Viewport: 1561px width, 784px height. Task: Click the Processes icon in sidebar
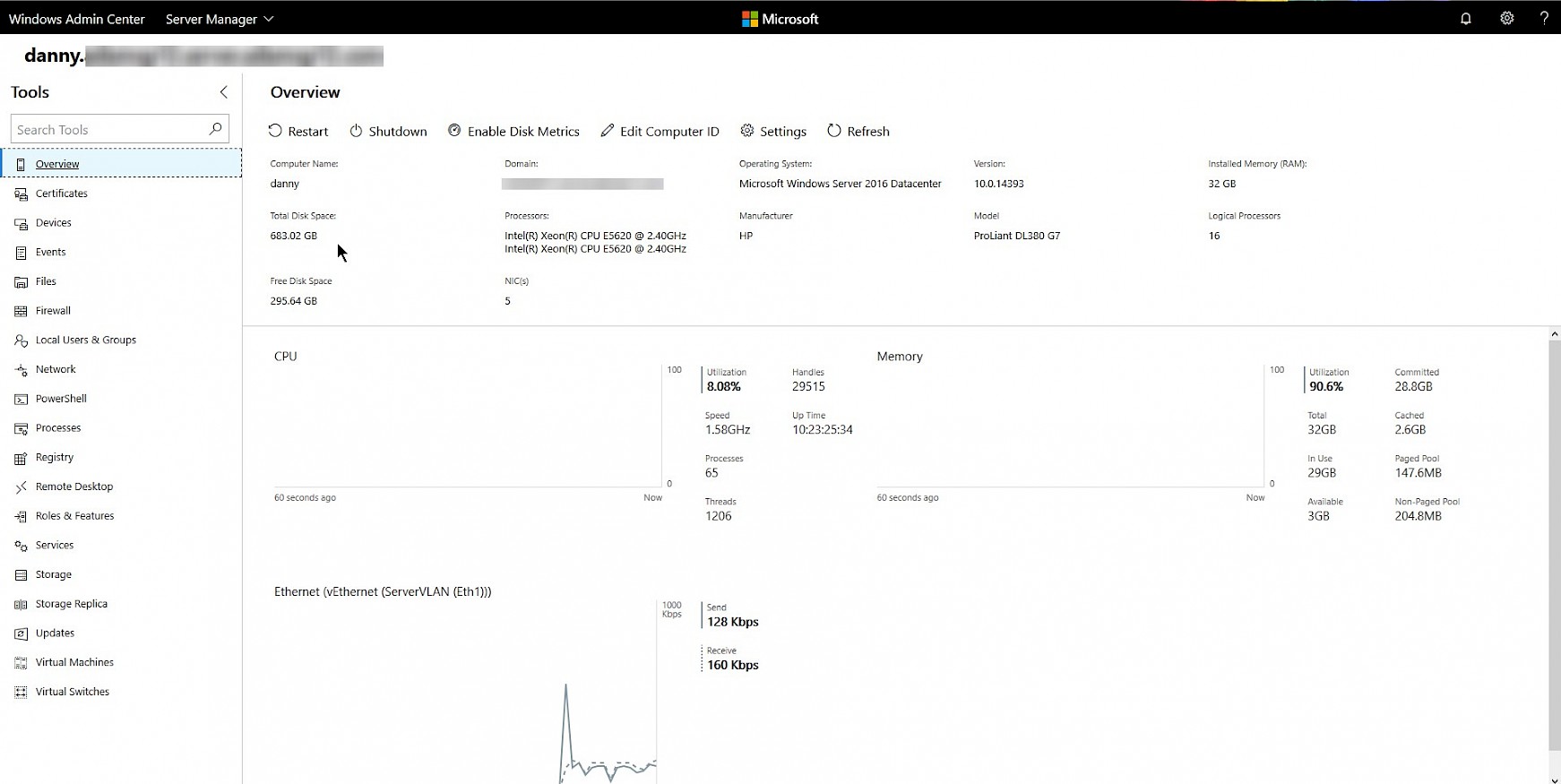click(21, 428)
